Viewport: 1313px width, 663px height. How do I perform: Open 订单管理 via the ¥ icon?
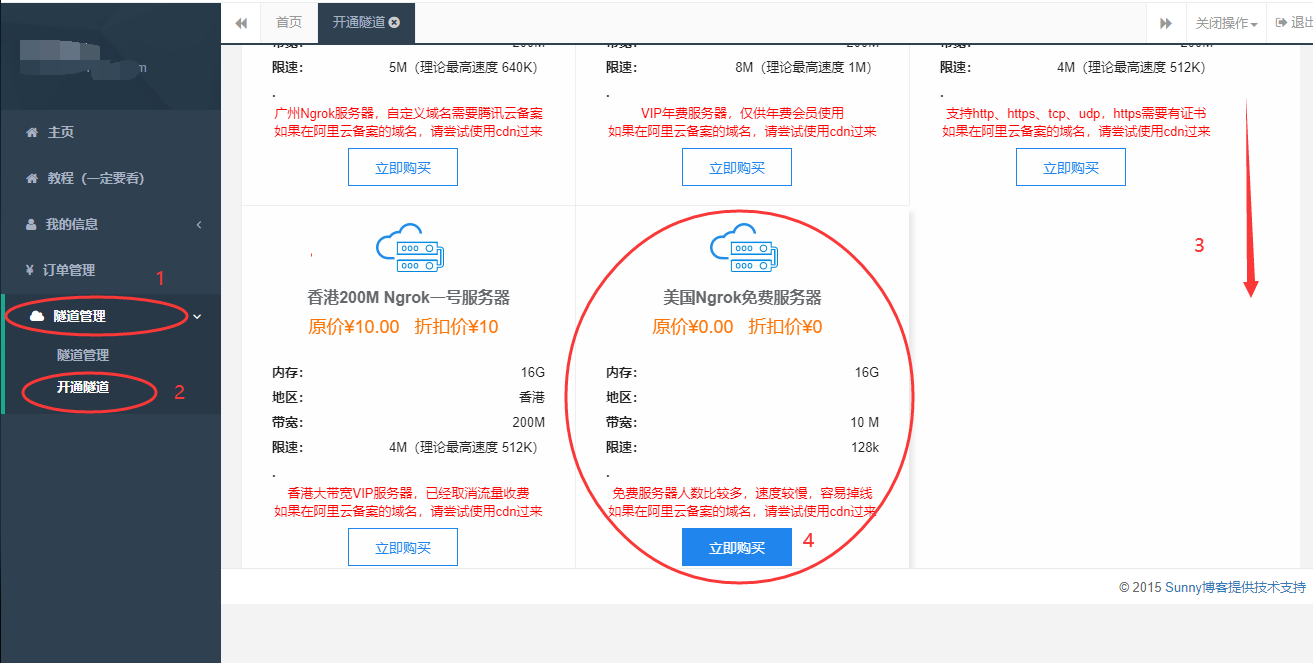[x=29, y=268]
